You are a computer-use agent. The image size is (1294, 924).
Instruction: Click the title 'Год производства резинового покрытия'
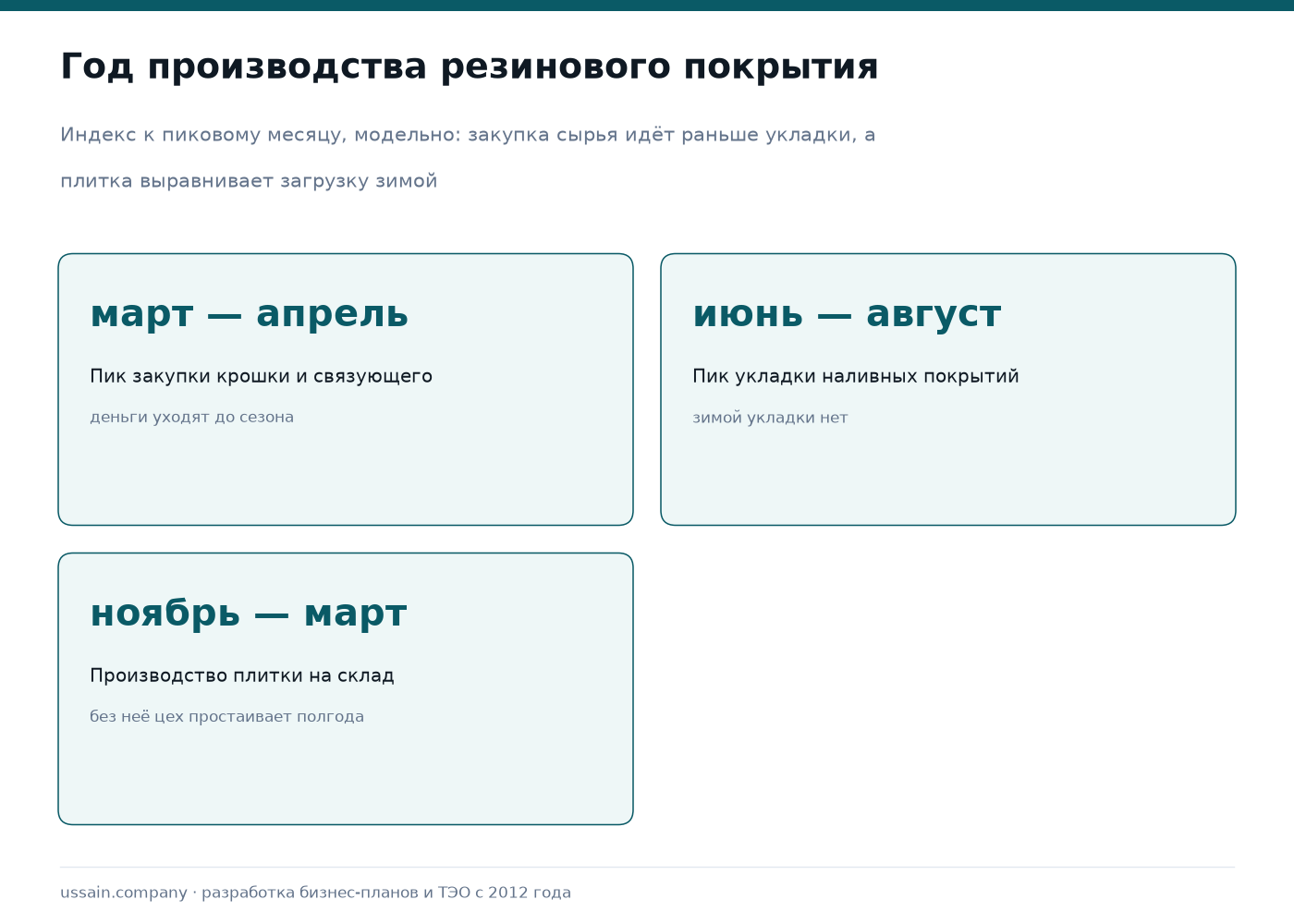[x=469, y=67]
